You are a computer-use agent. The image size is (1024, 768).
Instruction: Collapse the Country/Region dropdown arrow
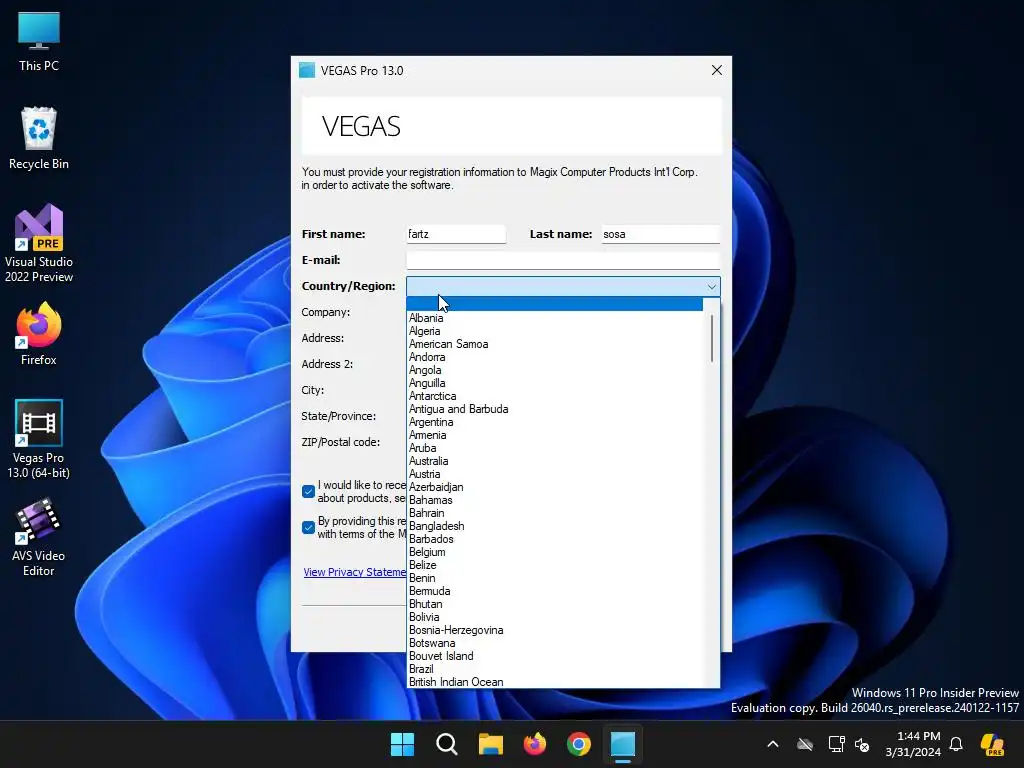(711, 287)
